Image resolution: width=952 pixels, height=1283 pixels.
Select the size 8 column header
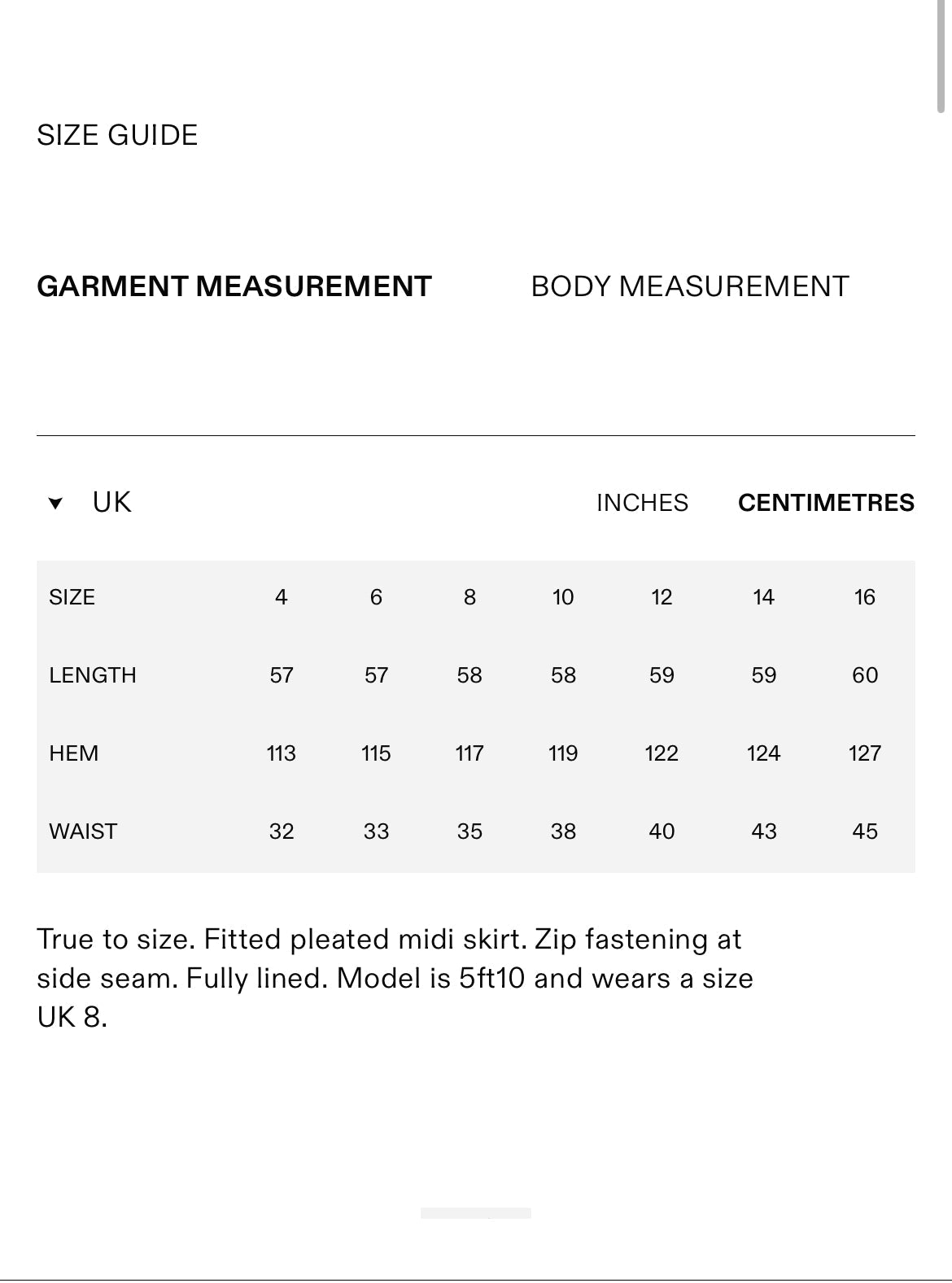pyautogui.click(x=469, y=597)
